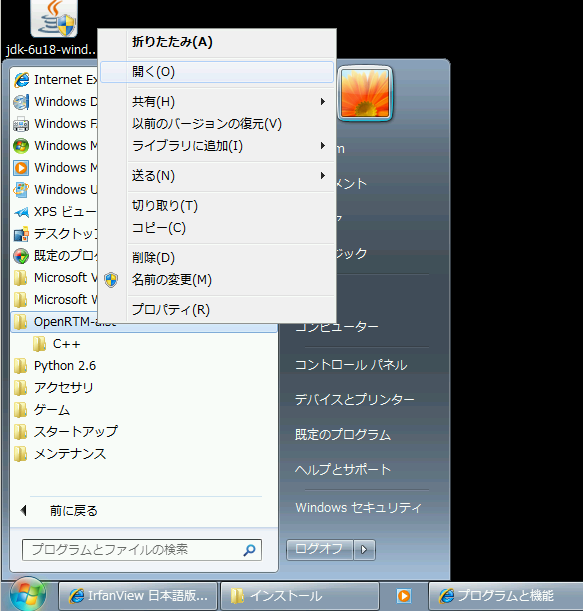Click the Internet Explorer icon in Start menu
Viewport: 583px width, 611px height.
pyautogui.click(x=21, y=79)
